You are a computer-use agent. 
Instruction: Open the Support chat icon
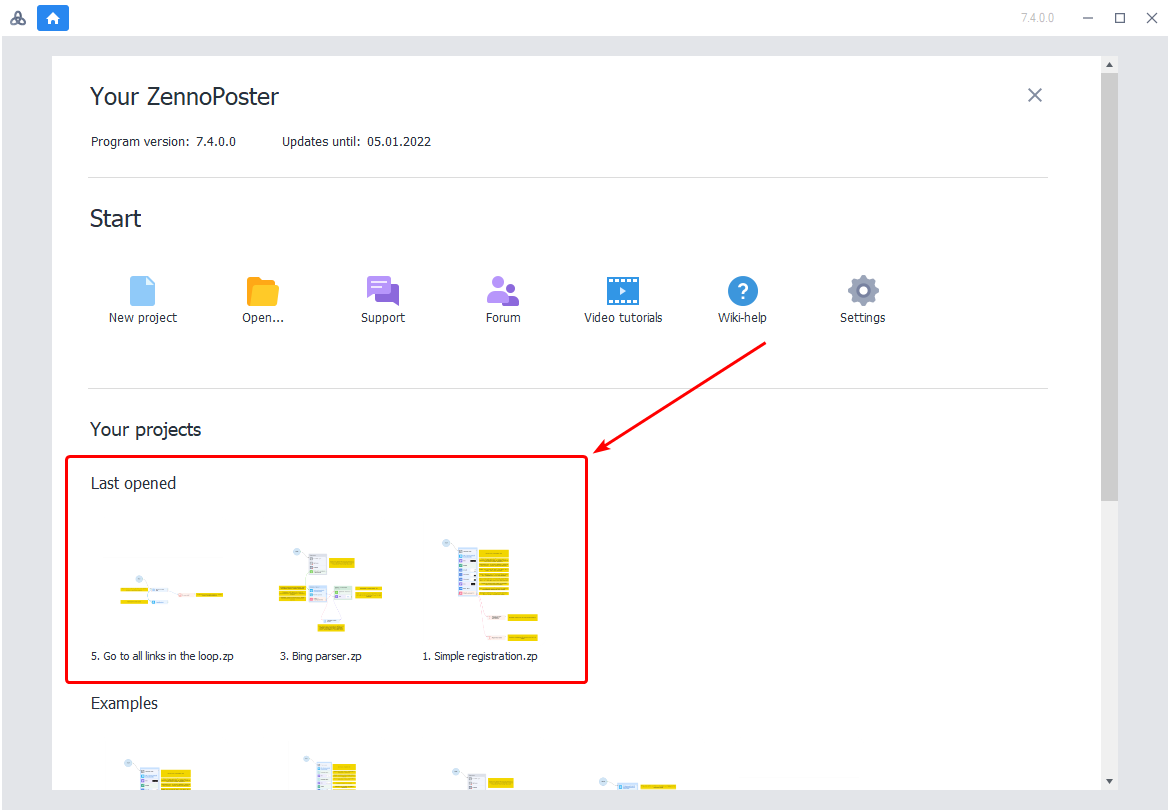(x=382, y=291)
